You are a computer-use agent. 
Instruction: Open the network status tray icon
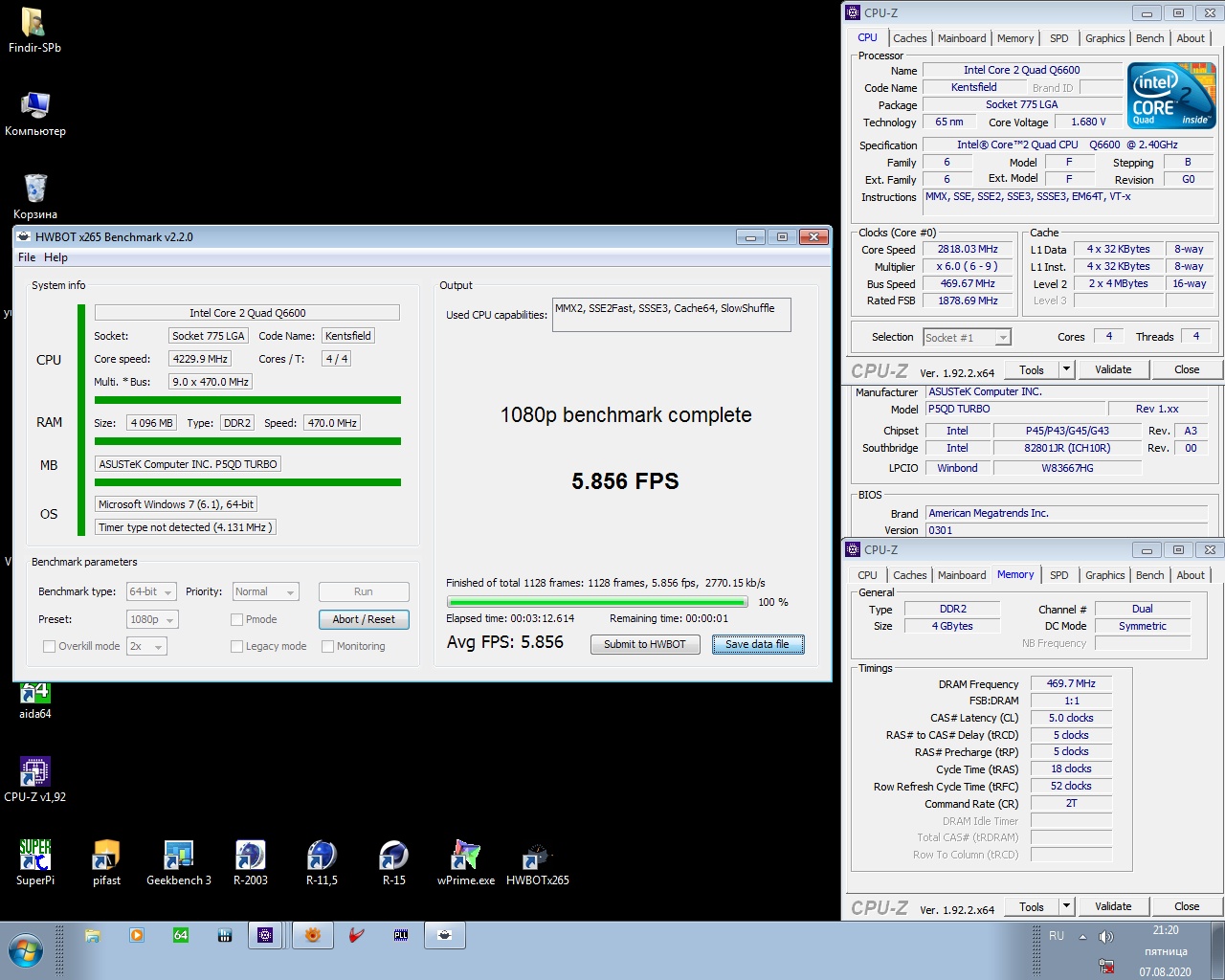point(1106,966)
